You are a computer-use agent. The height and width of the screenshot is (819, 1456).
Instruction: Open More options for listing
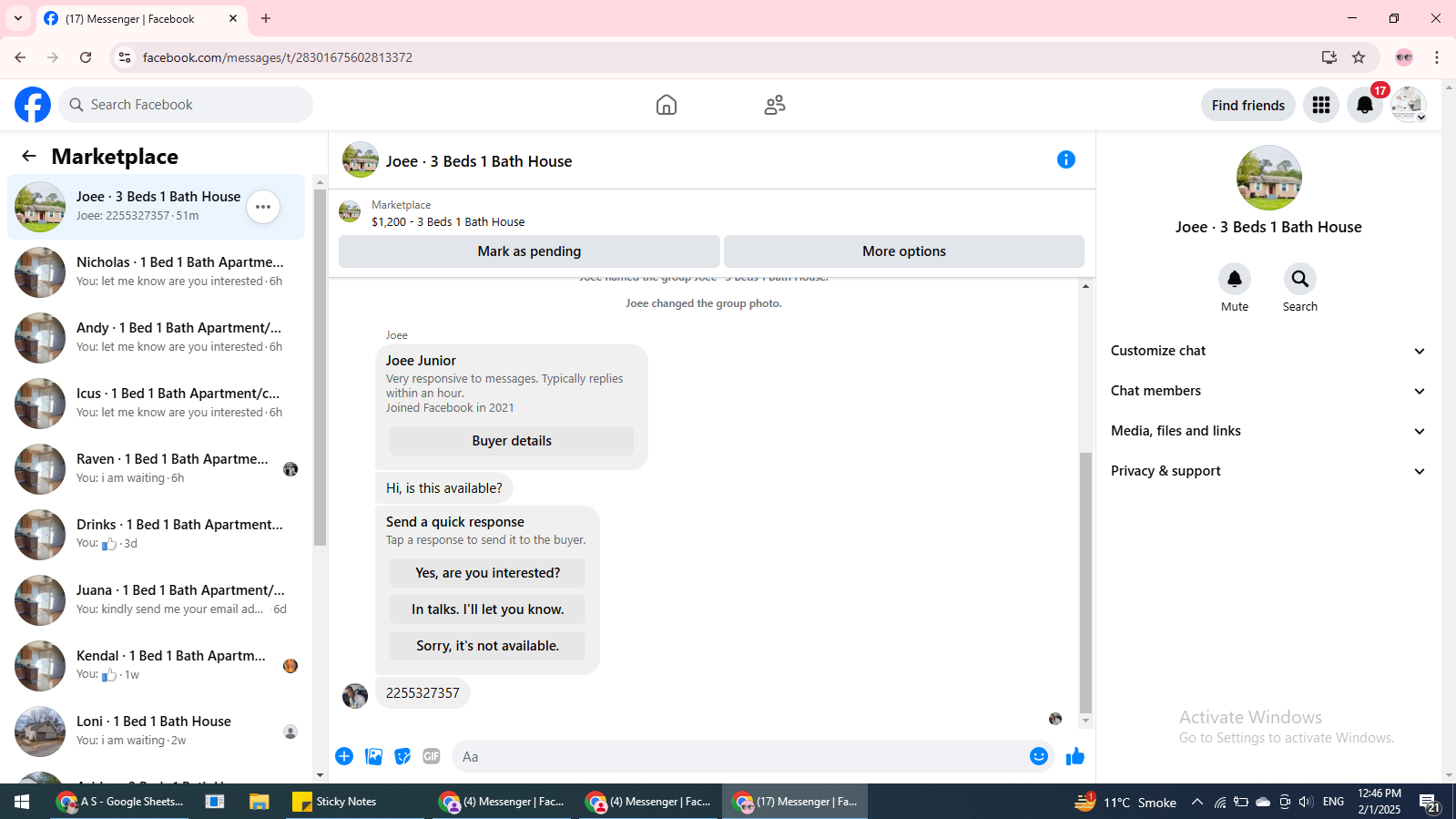[904, 251]
